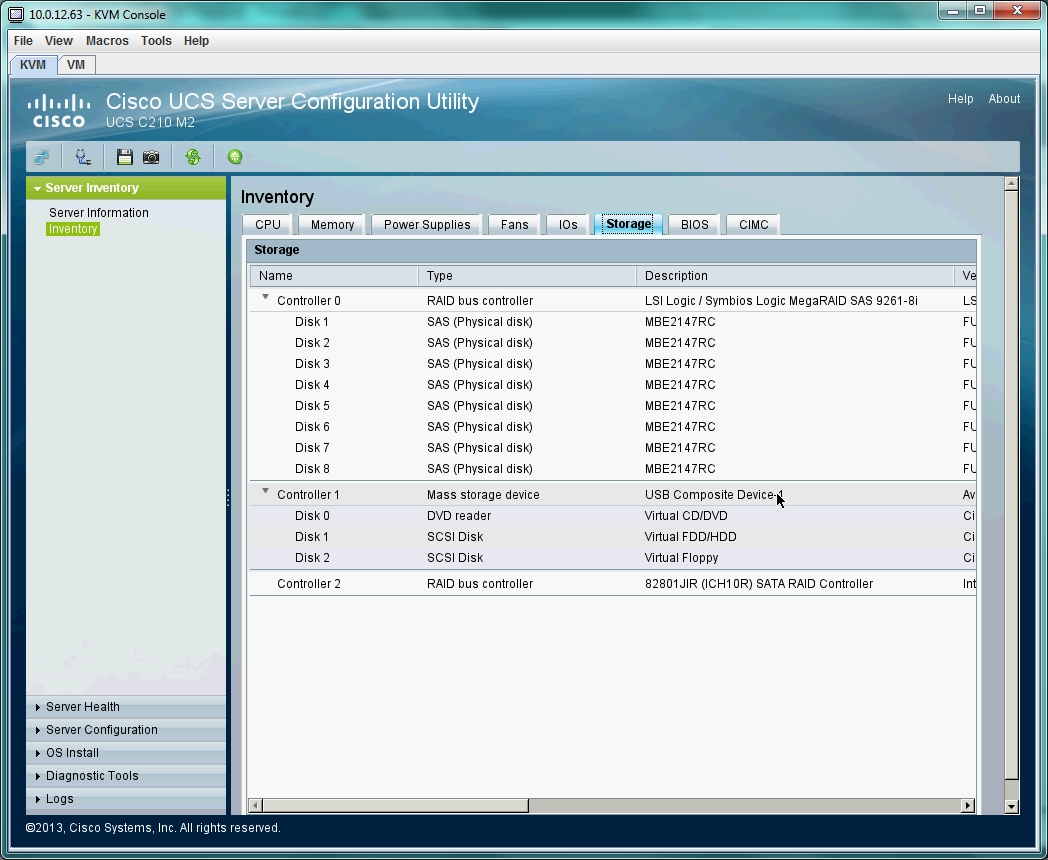Click the horizontal scrollbar left arrow
This screenshot has width=1048, height=860.
point(255,806)
